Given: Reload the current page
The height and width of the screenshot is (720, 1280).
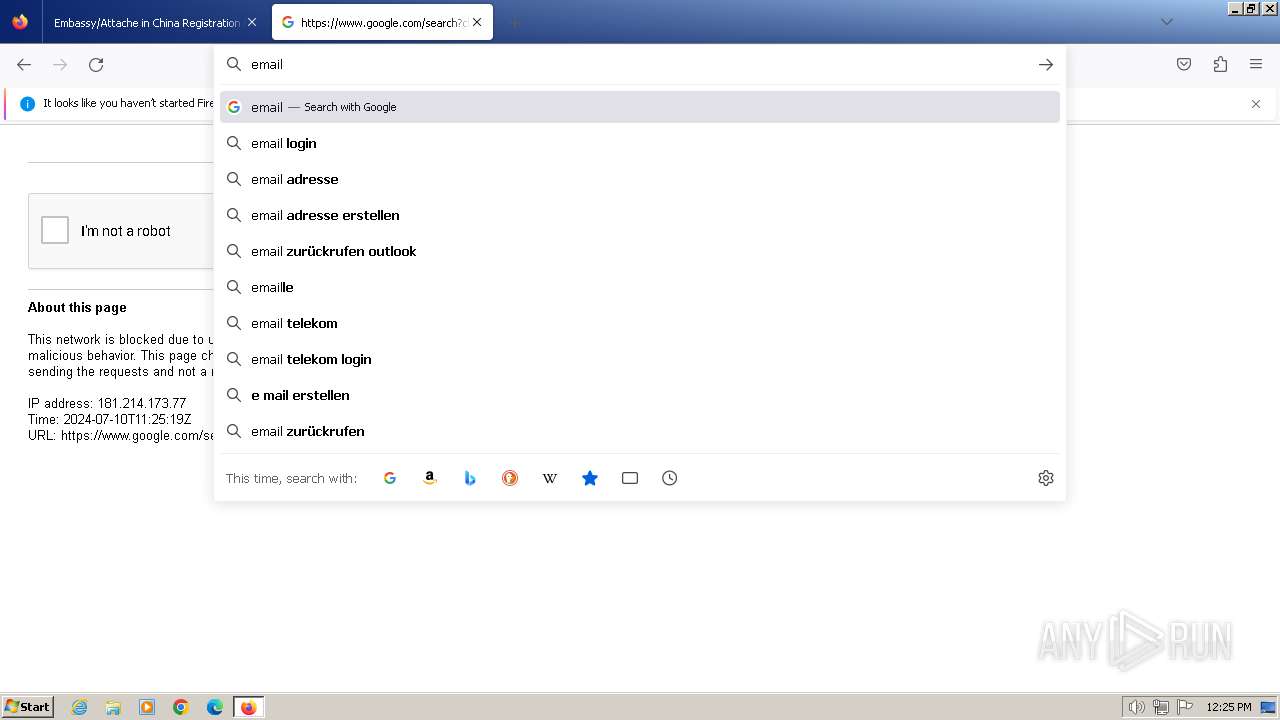Looking at the screenshot, I should [96, 64].
